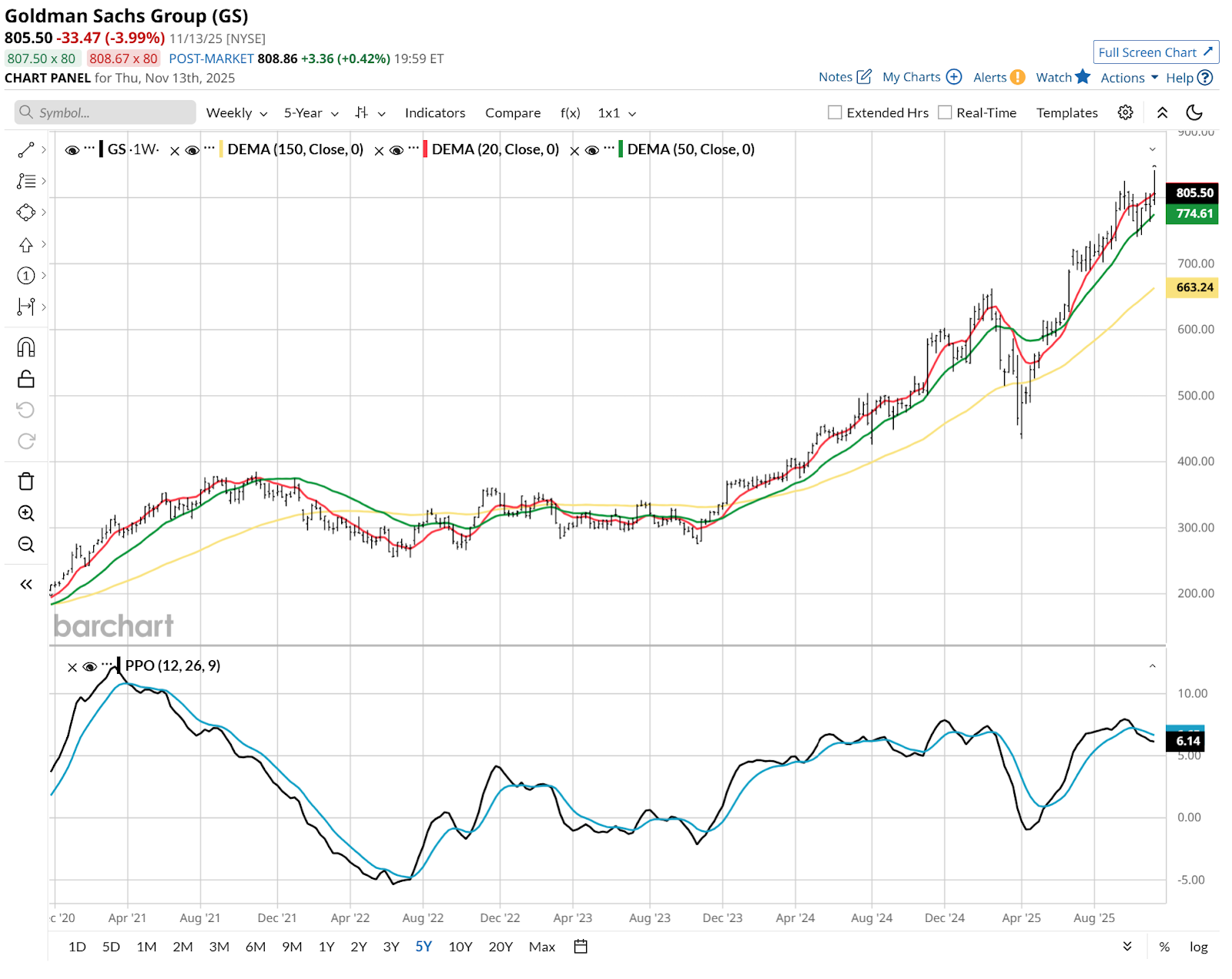Viewport: 1232px width, 979px height.
Task: Select the price range measure tool
Action: point(25,307)
